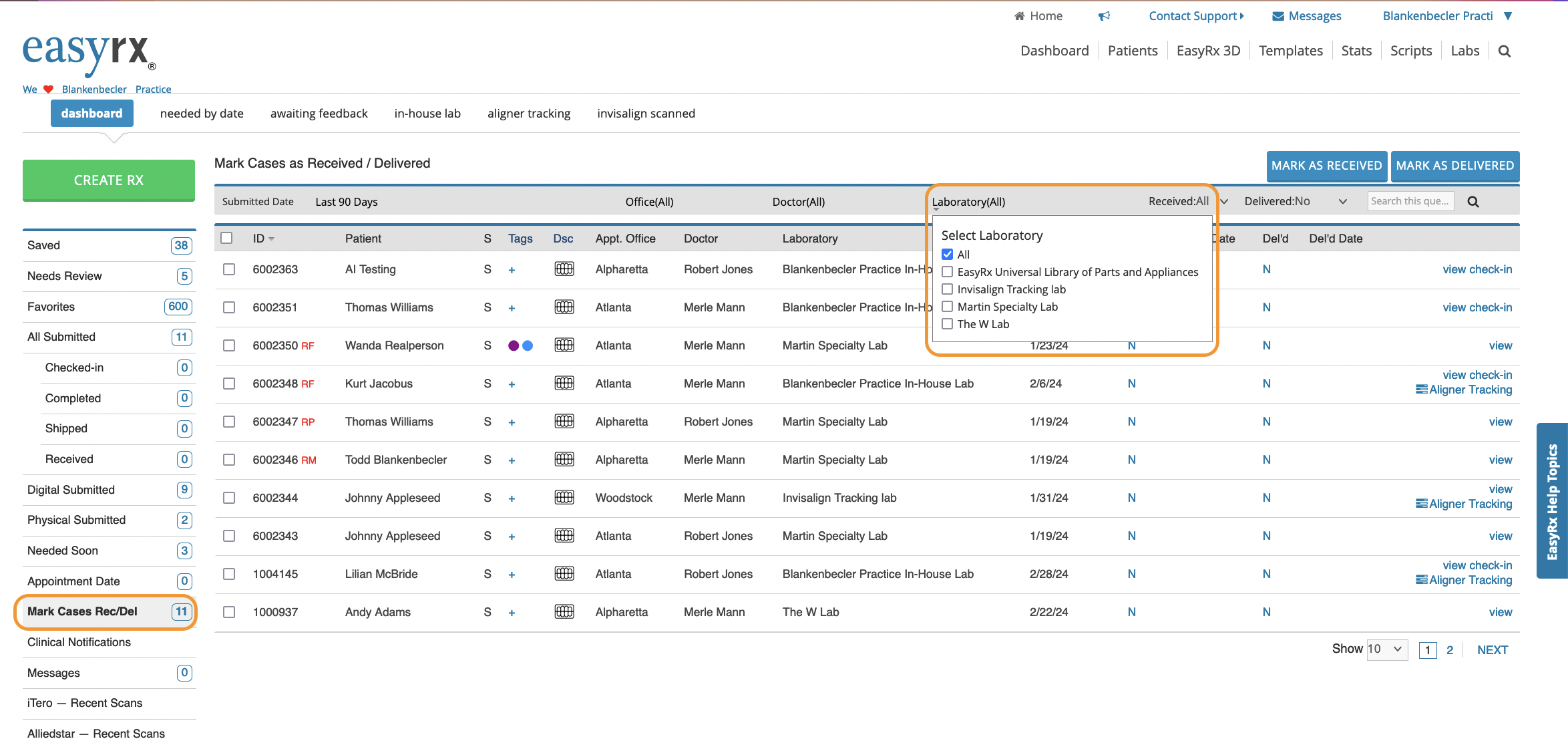Click purple tag dot on Wanda Realperson
The width and height of the screenshot is (1568, 743).
click(514, 345)
